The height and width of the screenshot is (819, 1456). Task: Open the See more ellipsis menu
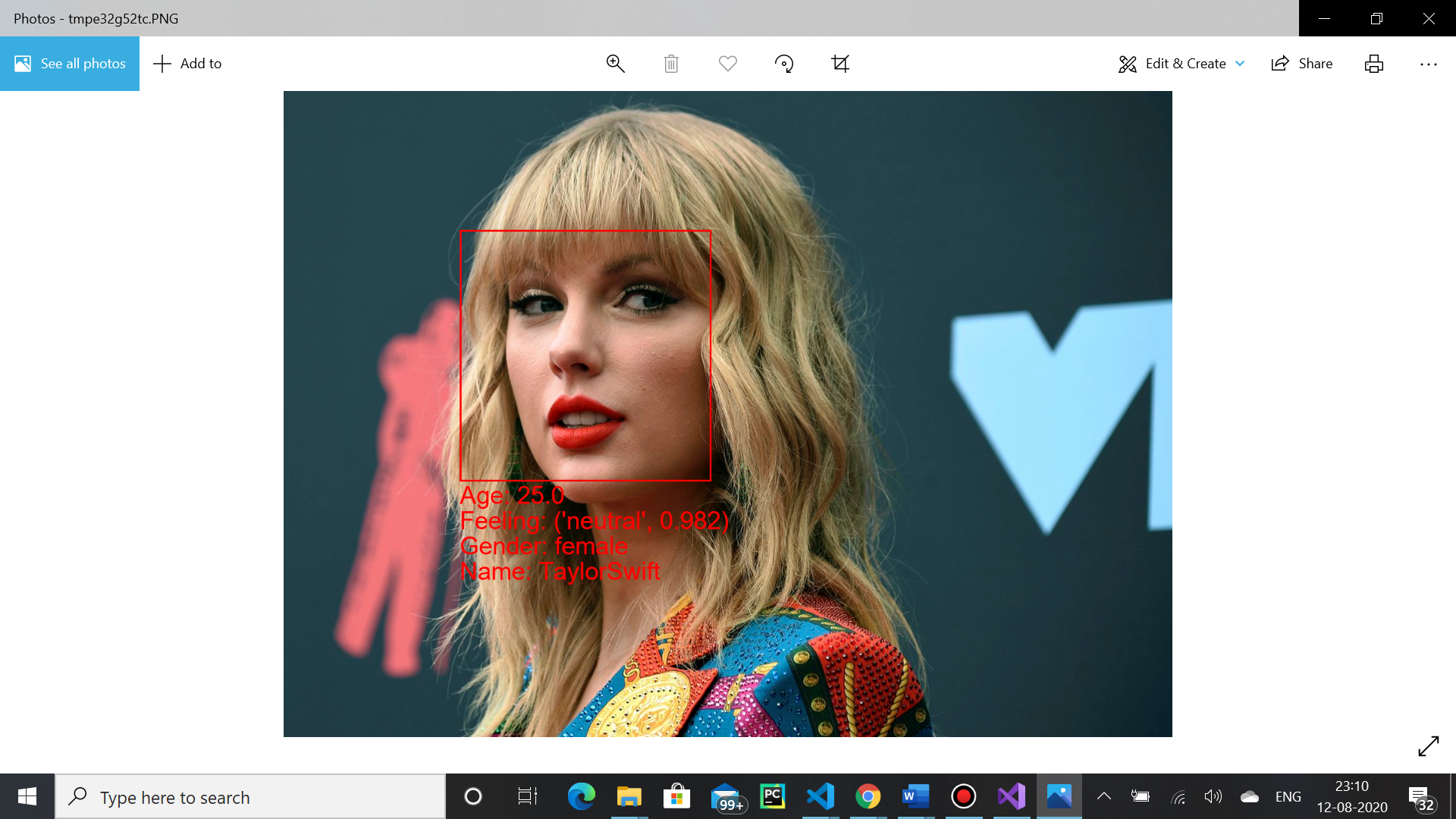(1428, 64)
